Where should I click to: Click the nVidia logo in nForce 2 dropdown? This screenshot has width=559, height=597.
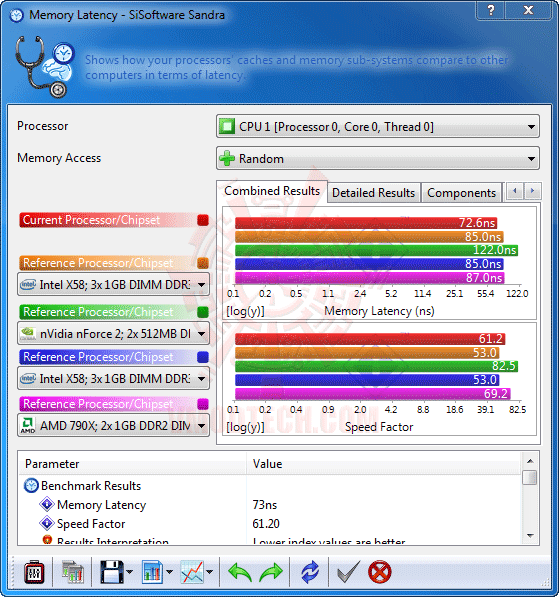[28, 334]
